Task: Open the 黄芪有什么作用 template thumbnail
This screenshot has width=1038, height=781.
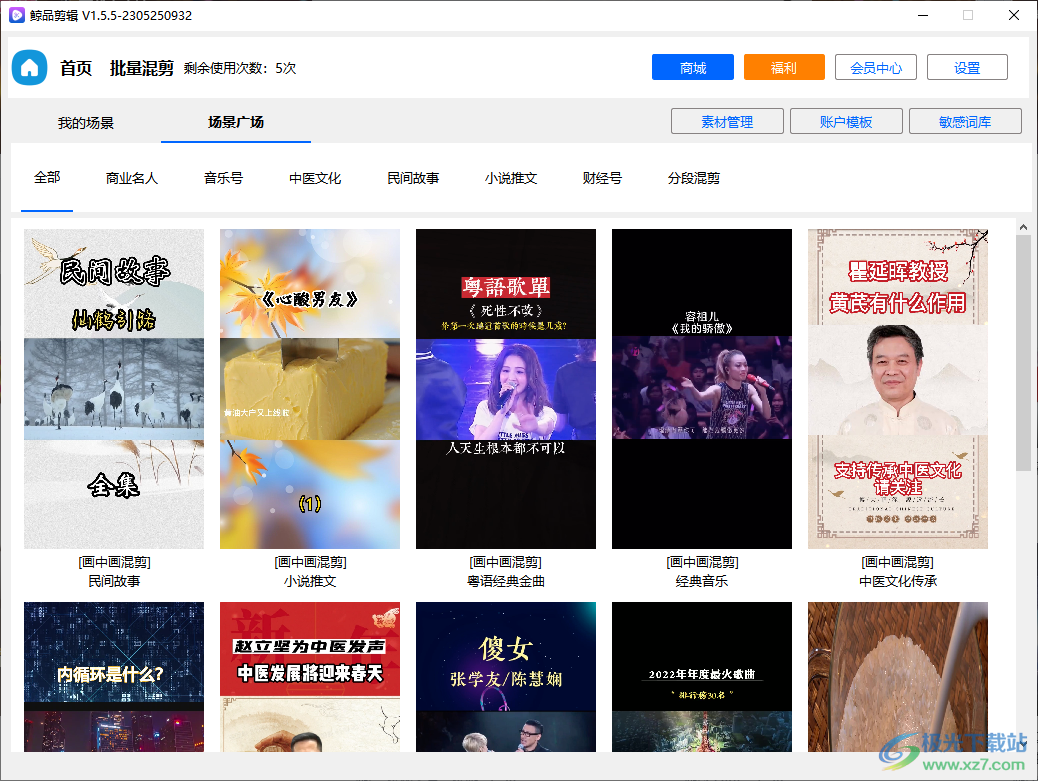Action: tap(898, 389)
